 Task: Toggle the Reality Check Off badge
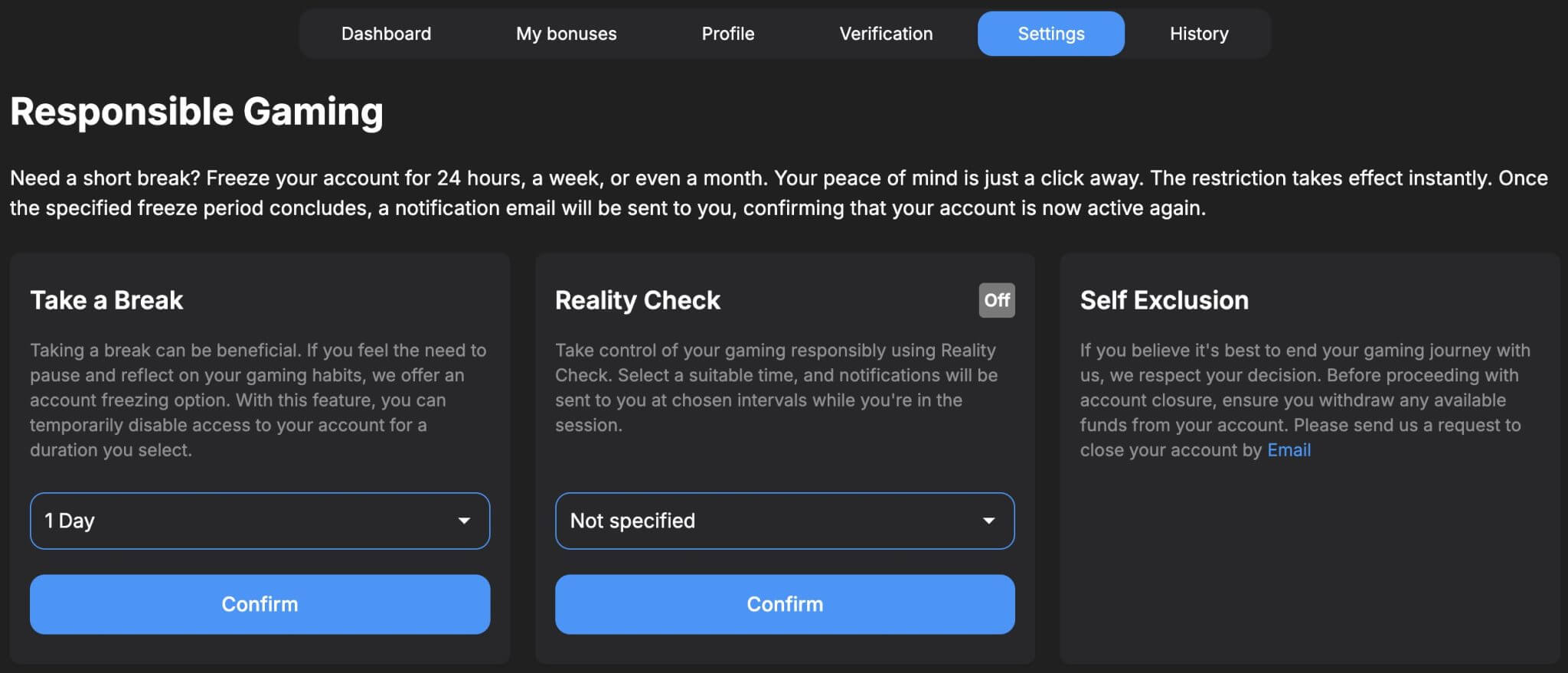click(996, 300)
